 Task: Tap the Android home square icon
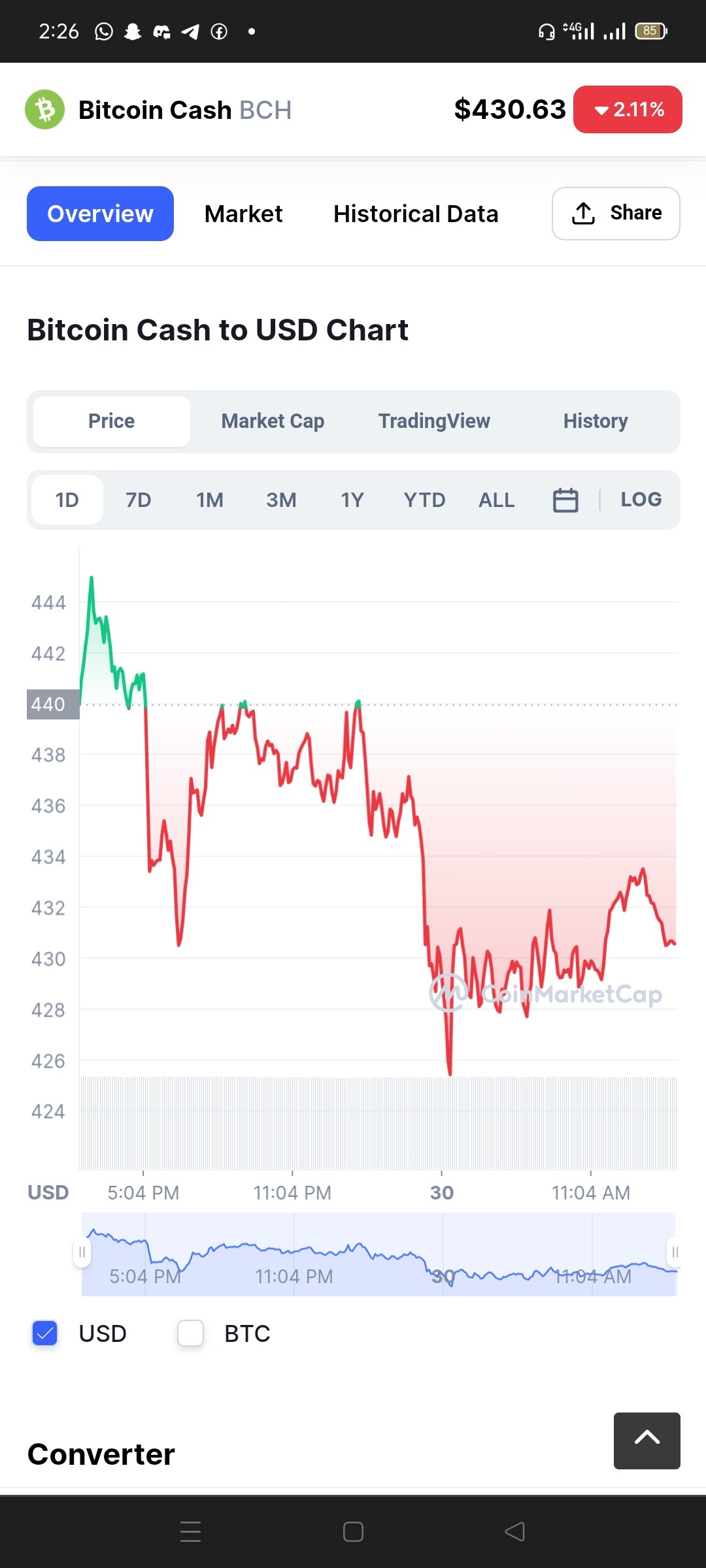coord(353,1531)
